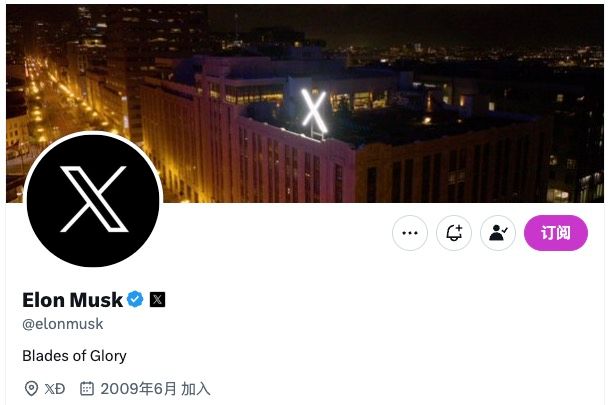Open the three-dot more options menu
The height and width of the screenshot is (405, 611).
tap(410, 233)
